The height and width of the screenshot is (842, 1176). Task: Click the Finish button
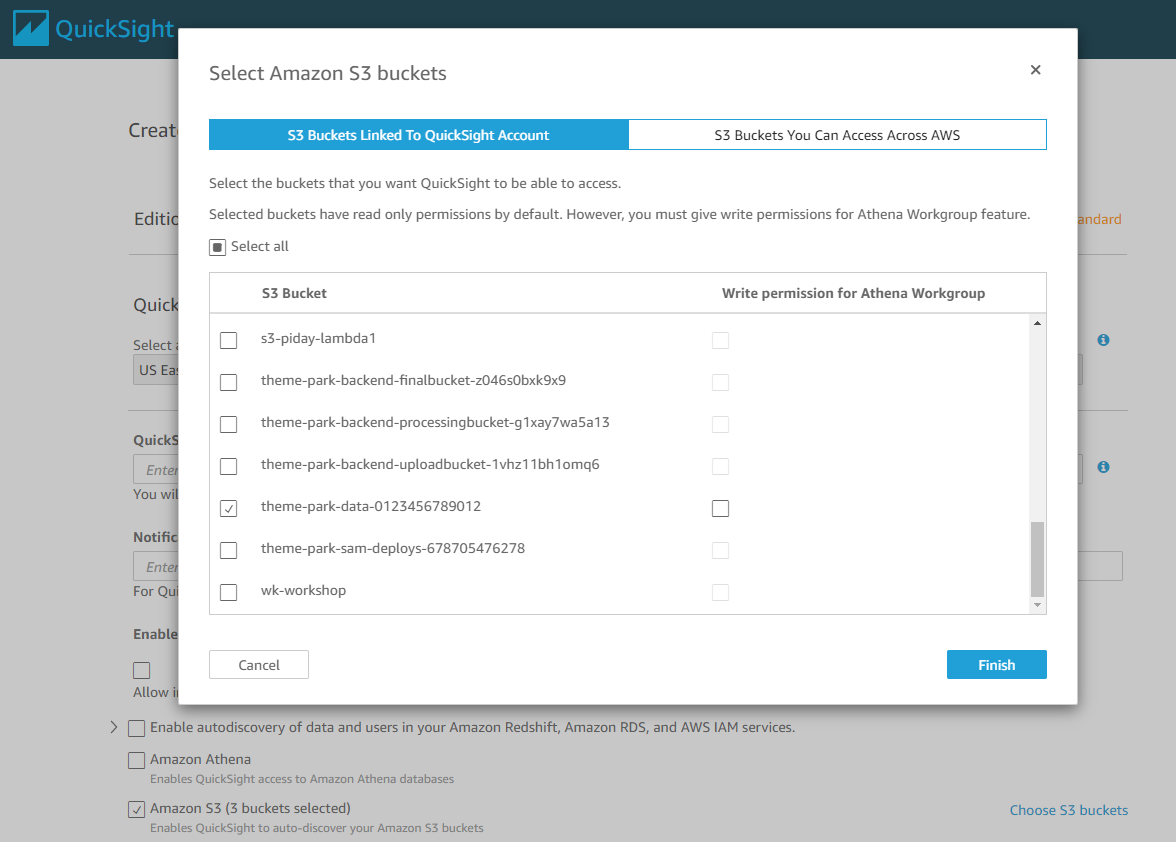(x=996, y=665)
